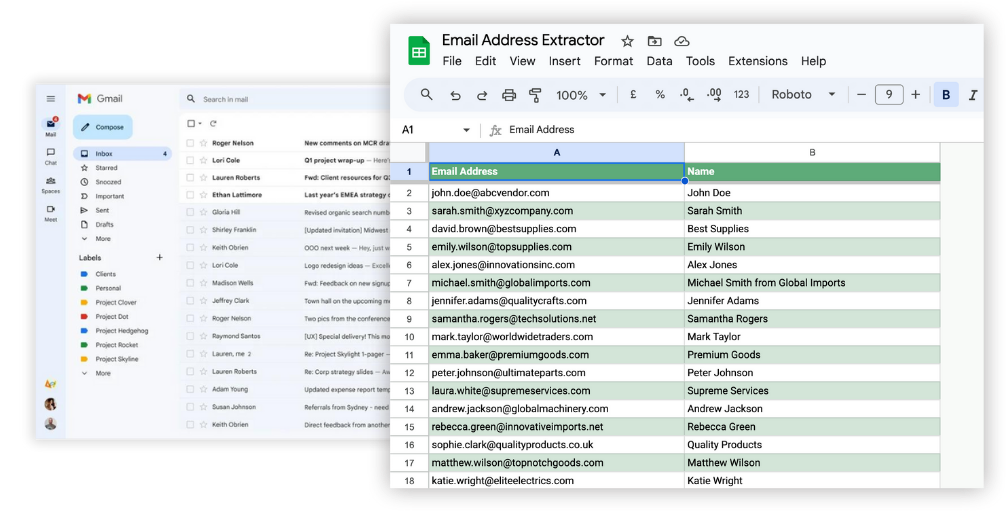Screen dimensions: 1008x512
Task: Open the name box dropdown arrow
Action: [x=466, y=131]
